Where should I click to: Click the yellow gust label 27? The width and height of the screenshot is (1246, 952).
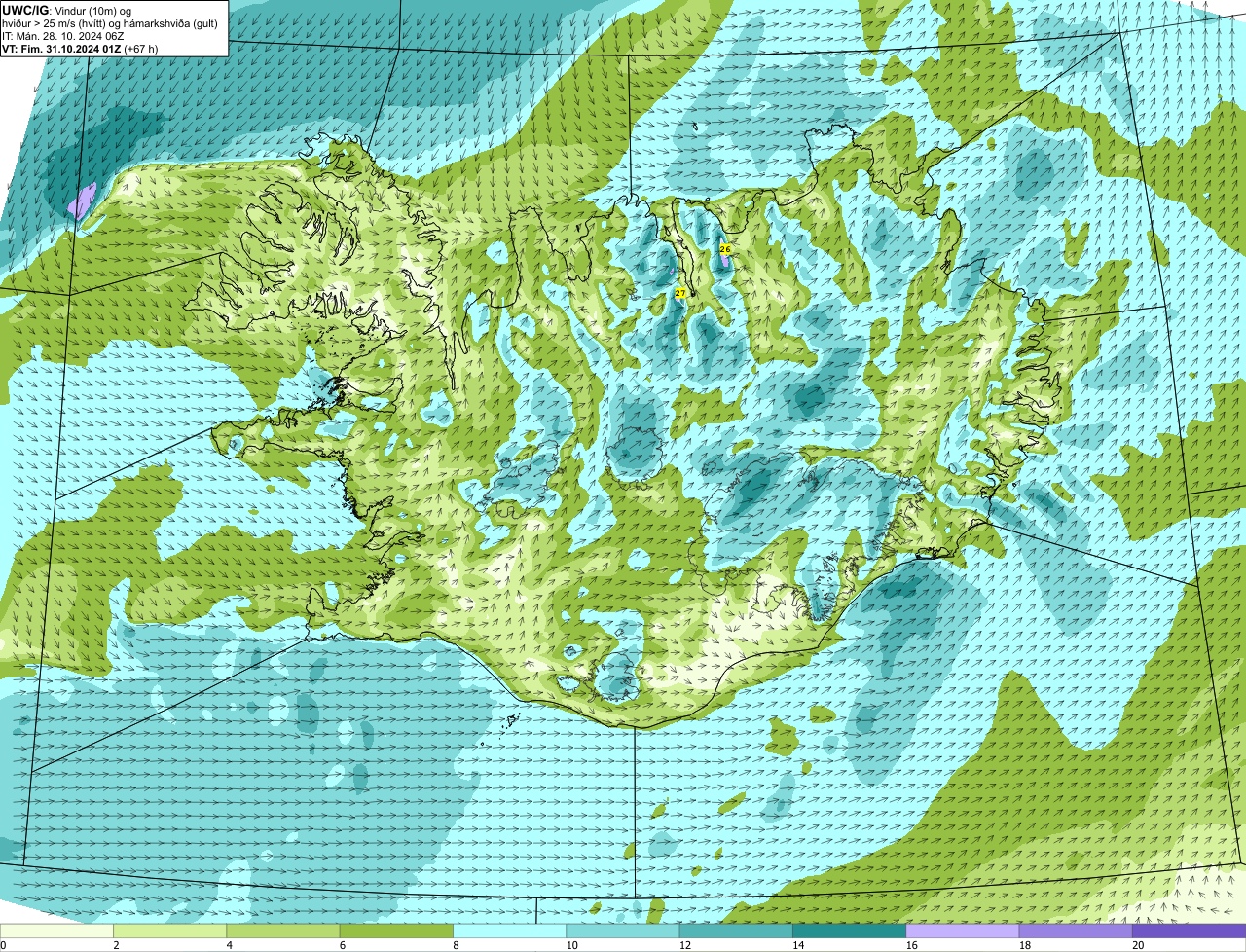680,292
